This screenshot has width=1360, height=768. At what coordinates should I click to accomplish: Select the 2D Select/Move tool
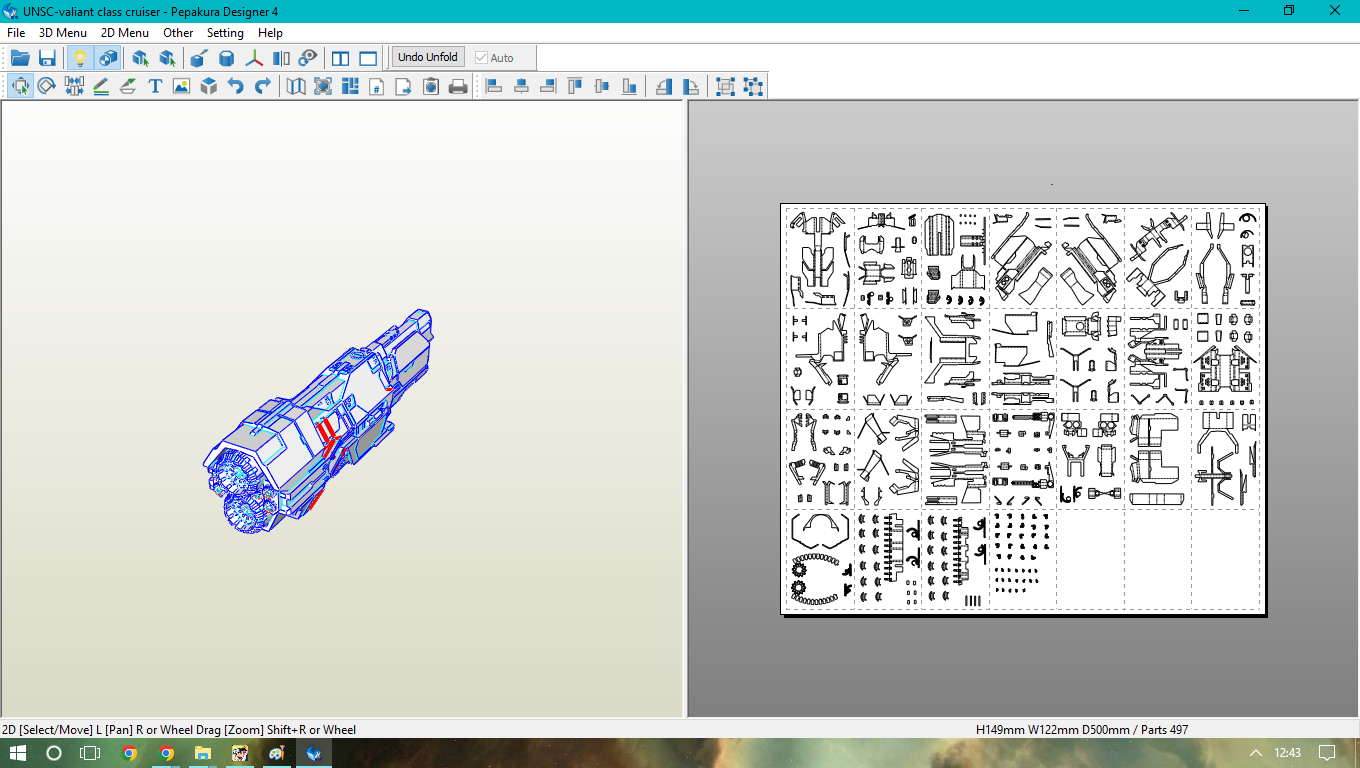(x=20, y=86)
